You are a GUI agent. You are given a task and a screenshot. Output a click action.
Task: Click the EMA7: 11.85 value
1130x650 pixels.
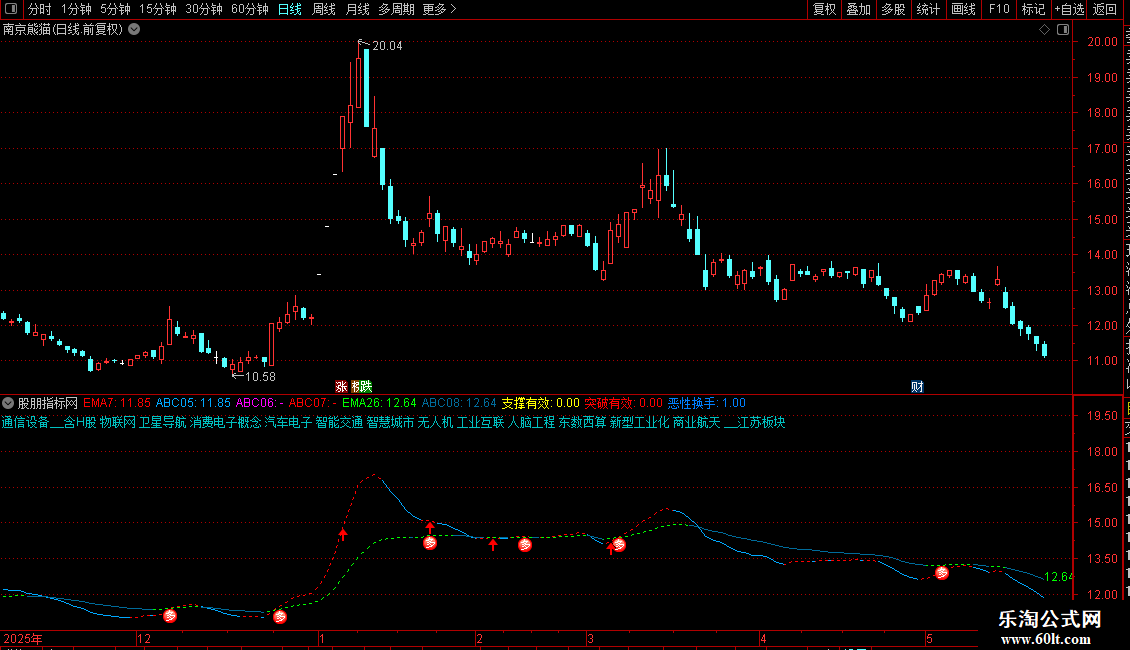[117, 403]
